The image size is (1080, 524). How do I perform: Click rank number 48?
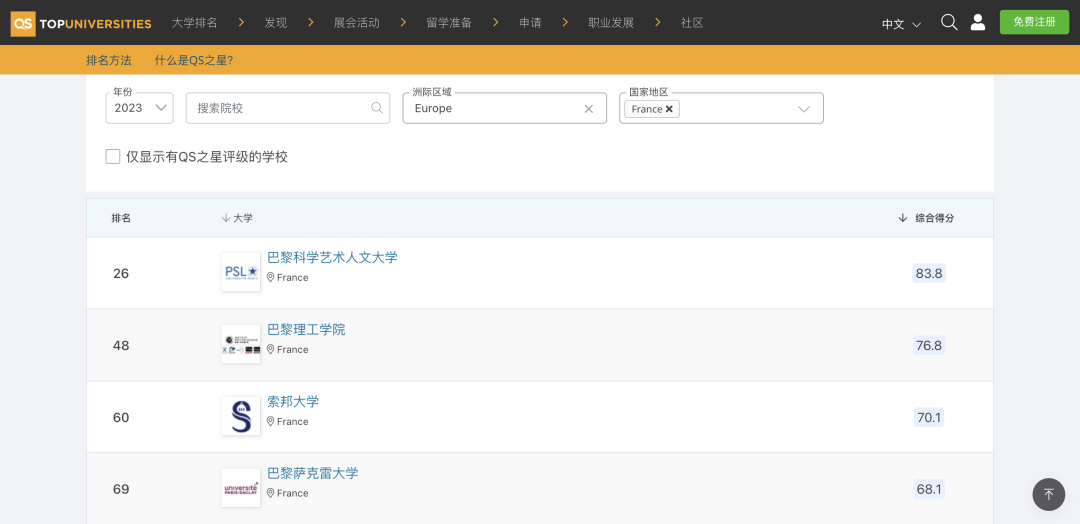click(121, 346)
